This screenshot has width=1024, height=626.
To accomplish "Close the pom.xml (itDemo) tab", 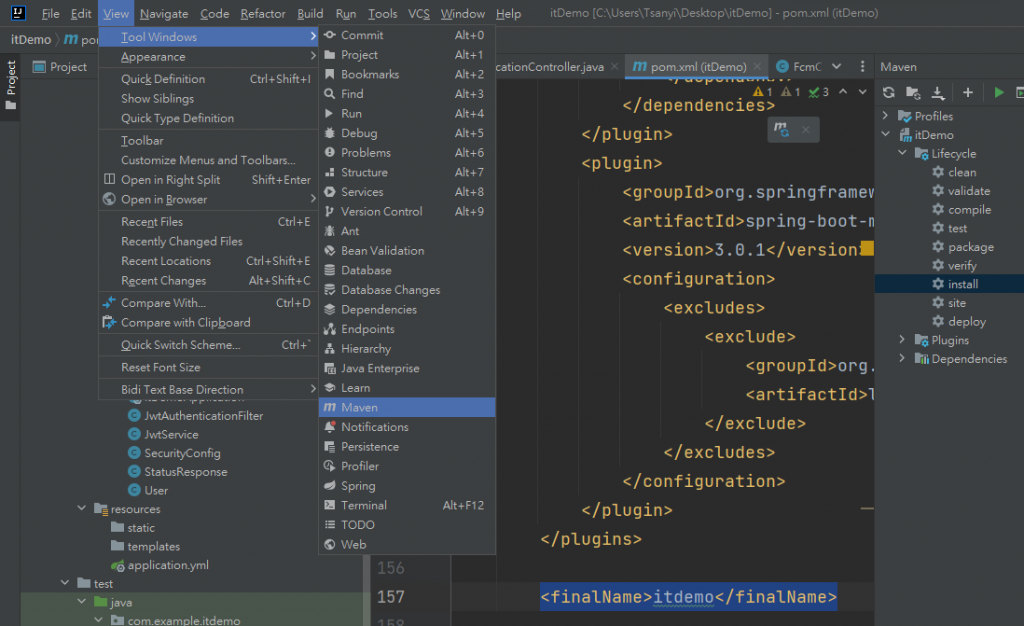I will click(x=757, y=67).
